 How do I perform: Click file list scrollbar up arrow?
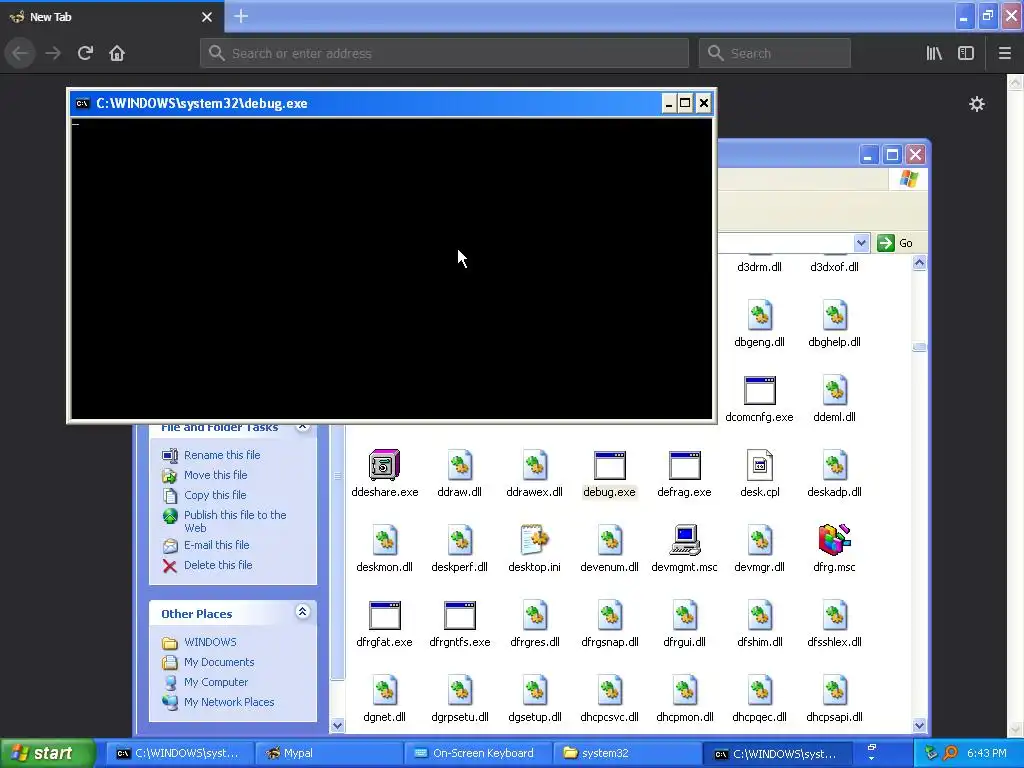pyautogui.click(x=919, y=263)
